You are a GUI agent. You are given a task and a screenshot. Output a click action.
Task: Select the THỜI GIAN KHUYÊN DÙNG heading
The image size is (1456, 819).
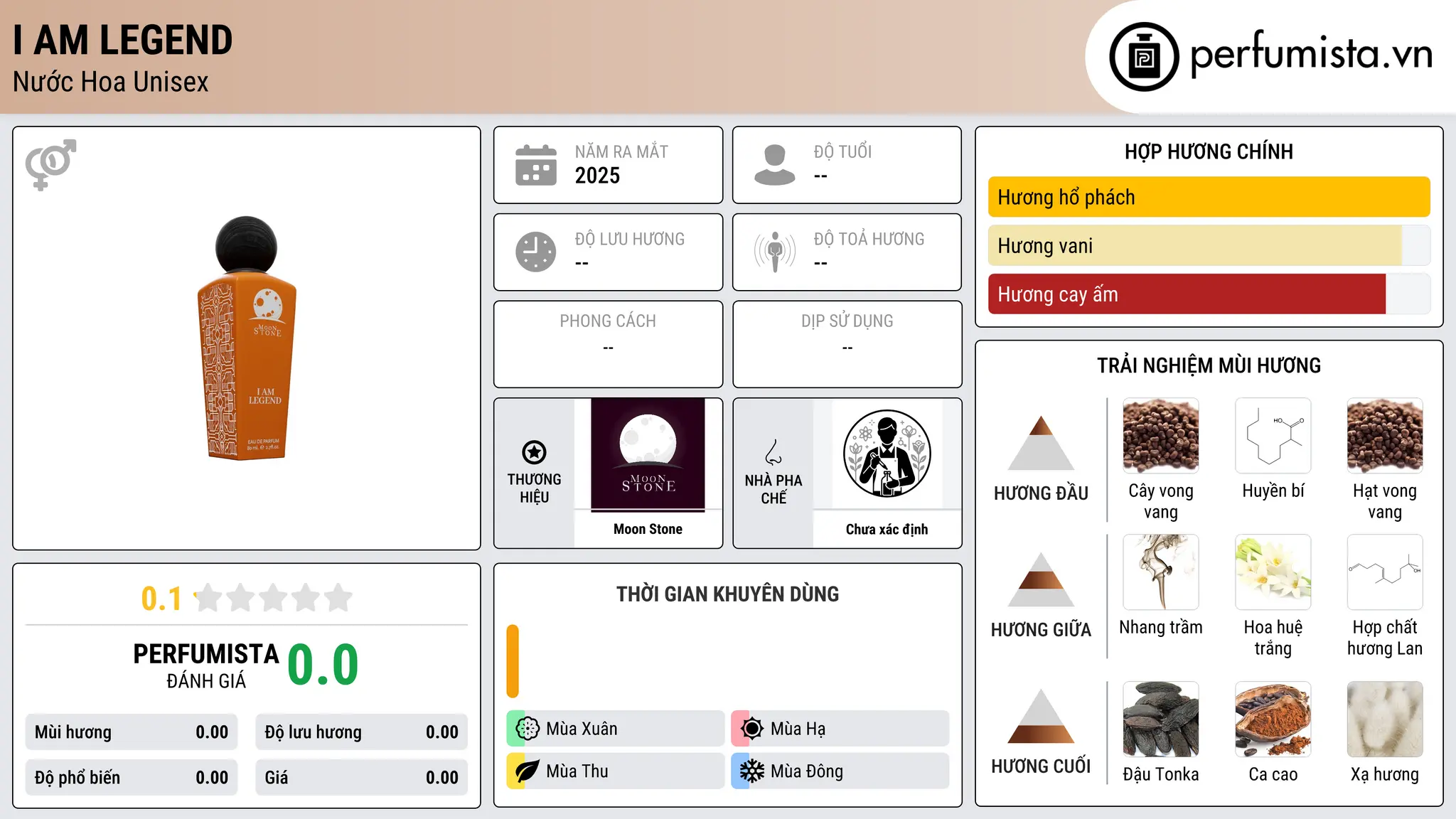click(x=727, y=594)
